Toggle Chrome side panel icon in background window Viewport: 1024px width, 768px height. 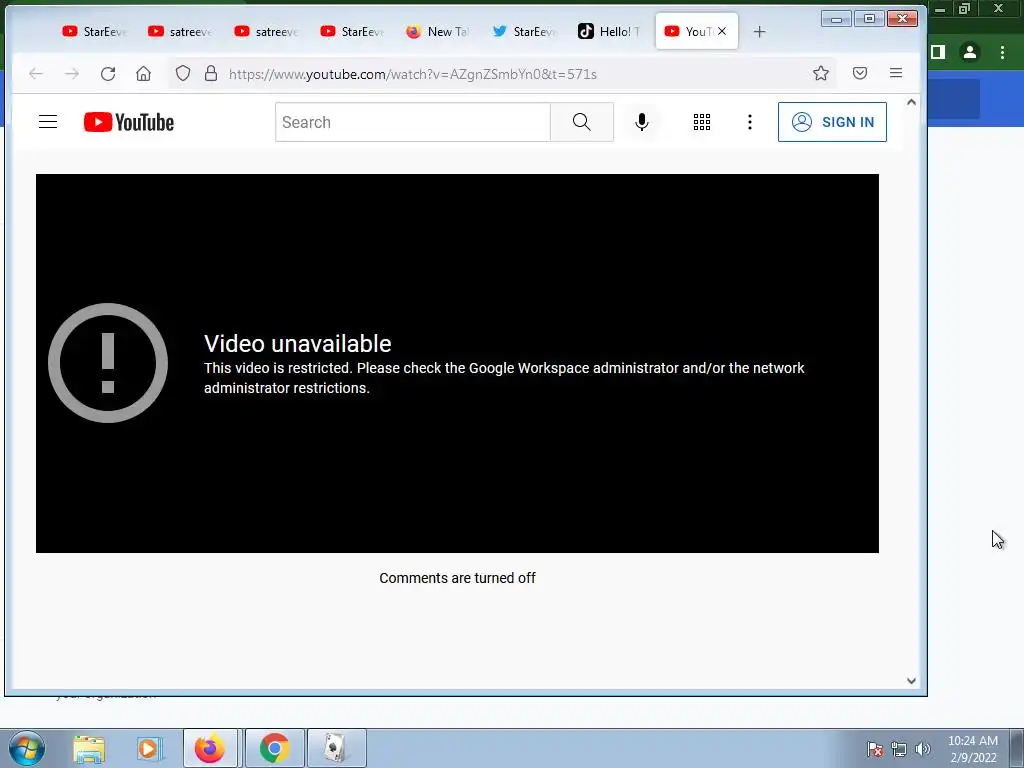pos(938,52)
